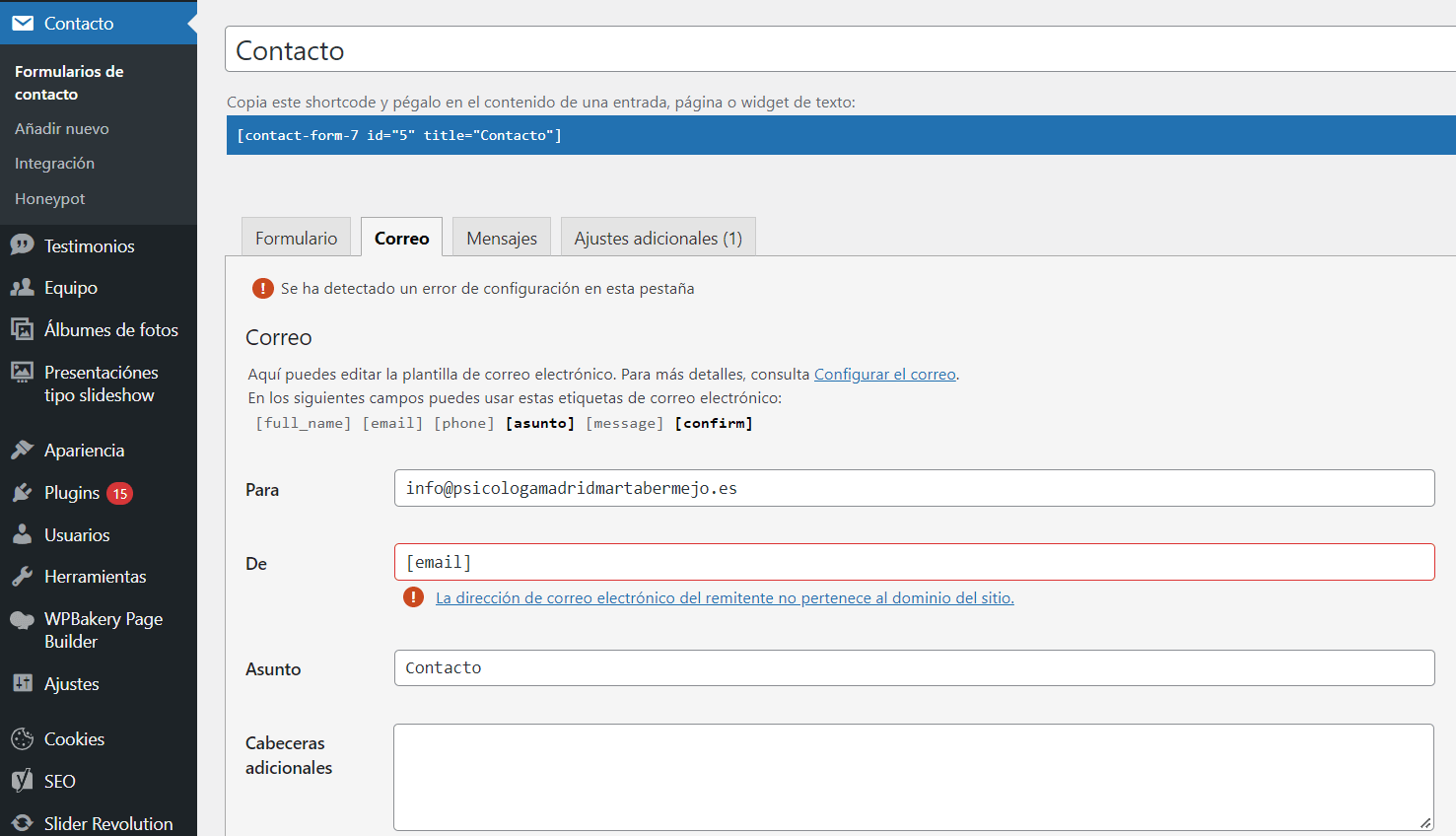Viewport: 1456px width, 836px height.
Task: Open the Ajustes adicionales (1) tab
Action: click(x=659, y=238)
